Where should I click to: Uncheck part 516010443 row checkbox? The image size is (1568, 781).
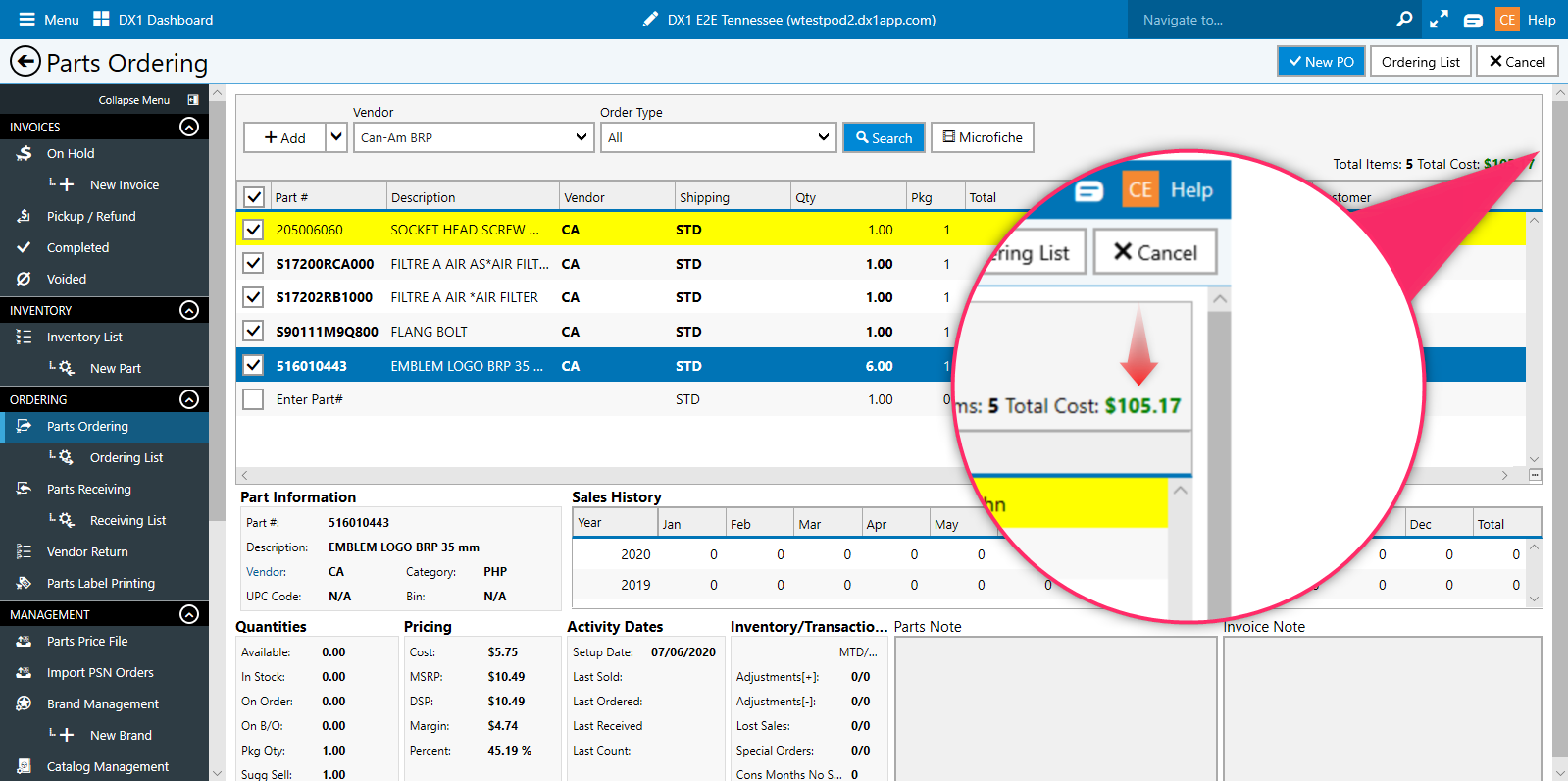pos(253,365)
